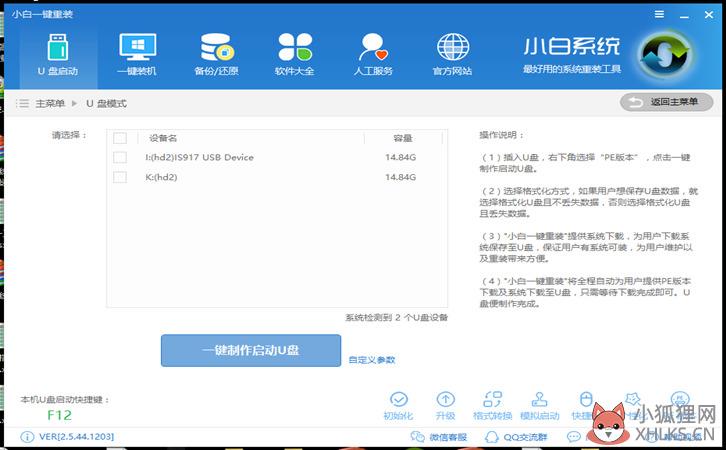Click 容量 column header
Viewport: 726px width, 450px height.
click(x=403, y=138)
